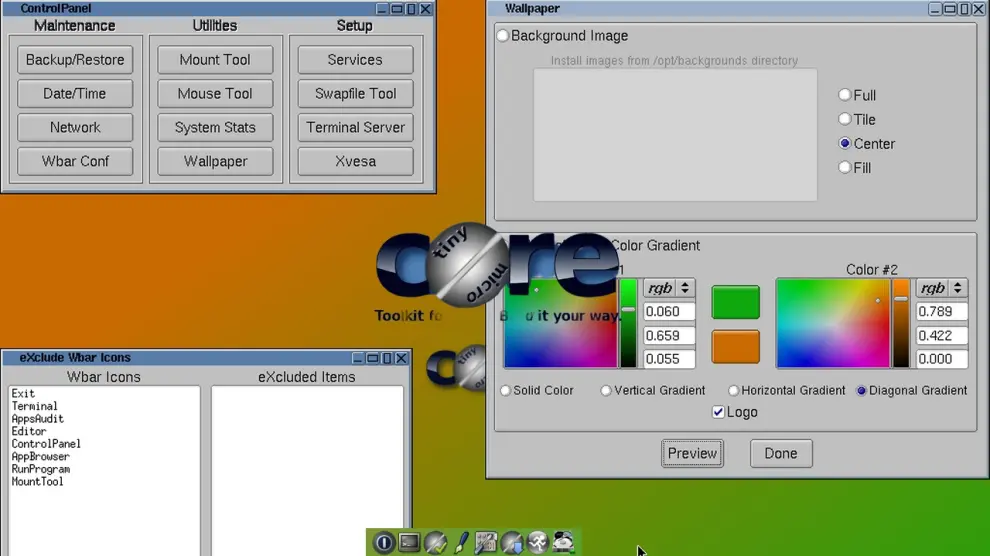The image size is (990, 556).
Task: Open the MountTool drive icon in dock
Action: (x=563, y=542)
